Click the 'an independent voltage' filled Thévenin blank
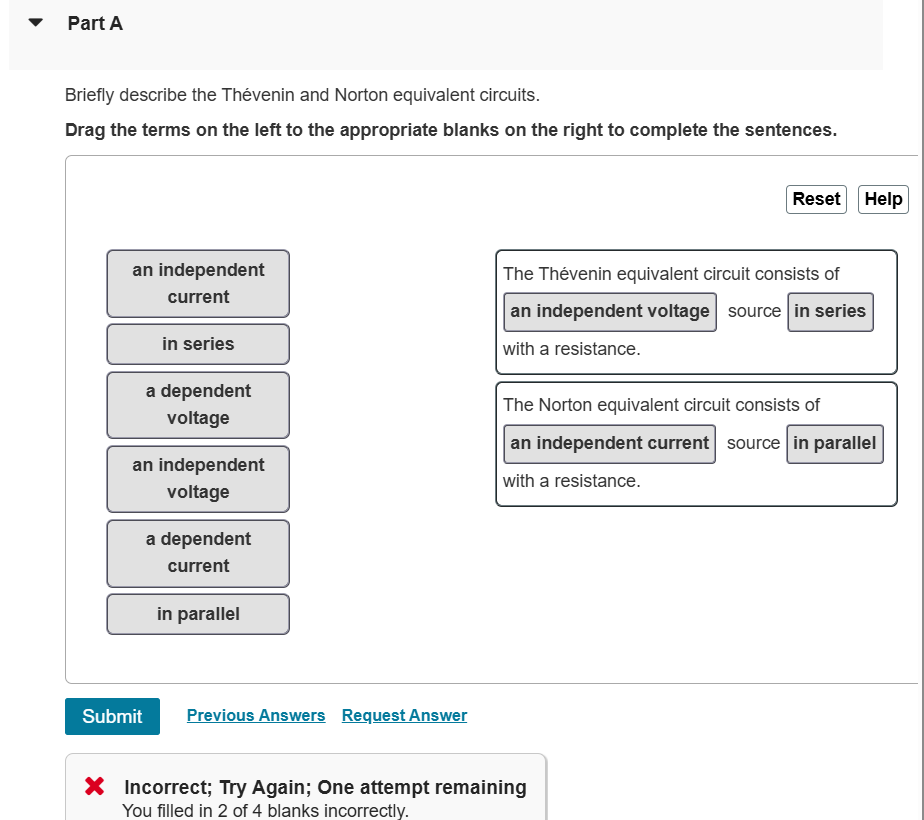Viewport: 924px width, 820px height. coord(609,311)
